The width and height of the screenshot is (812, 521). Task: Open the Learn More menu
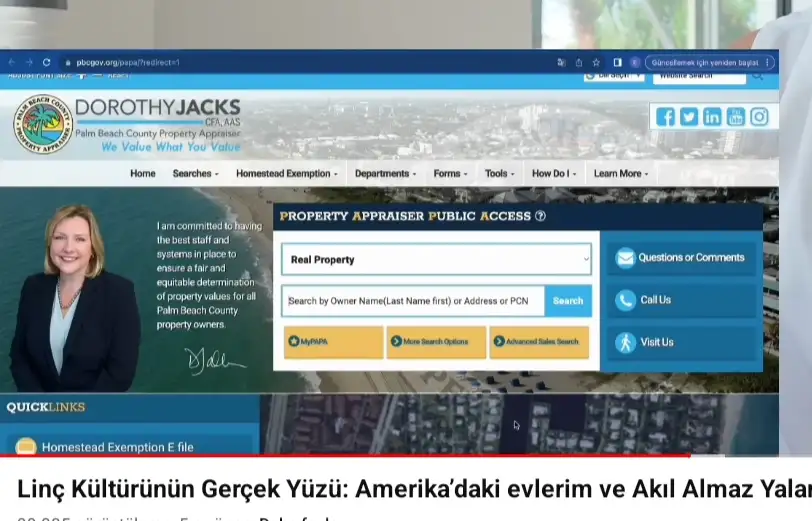tap(620, 174)
